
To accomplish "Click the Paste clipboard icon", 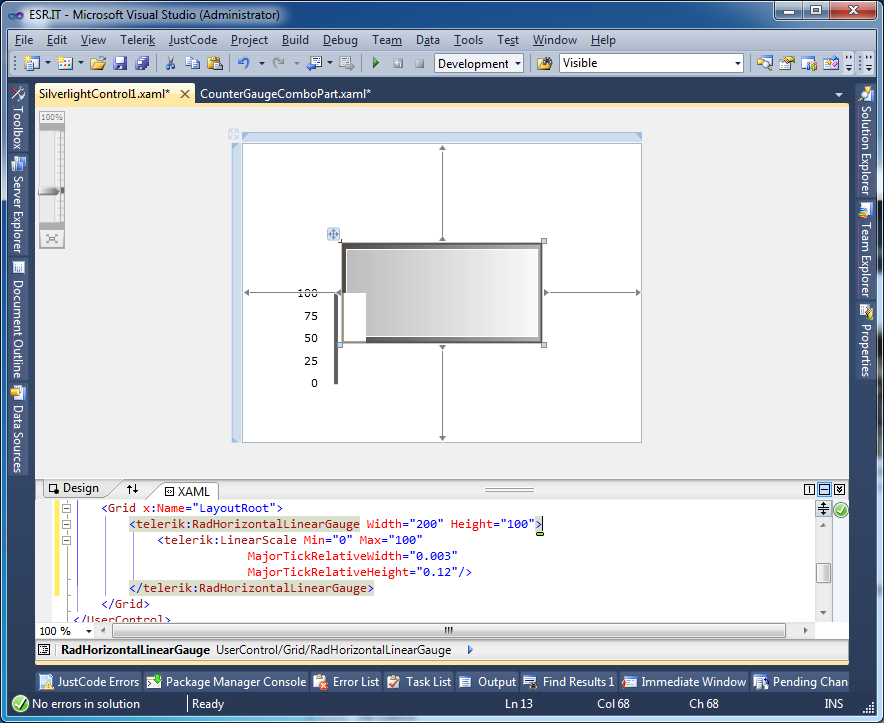I will pos(214,63).
